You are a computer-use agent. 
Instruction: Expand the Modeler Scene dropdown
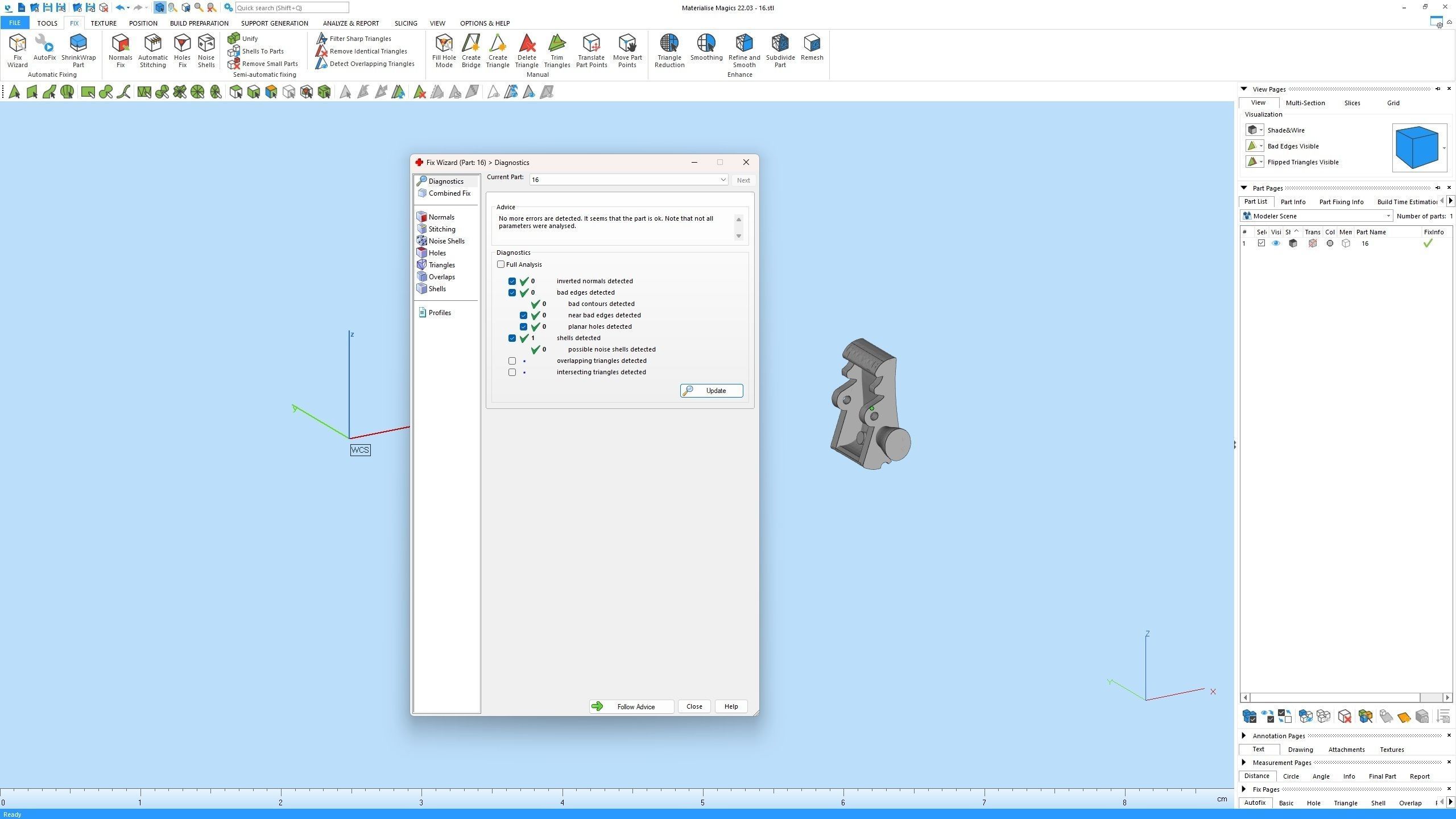coord(1388,216)
